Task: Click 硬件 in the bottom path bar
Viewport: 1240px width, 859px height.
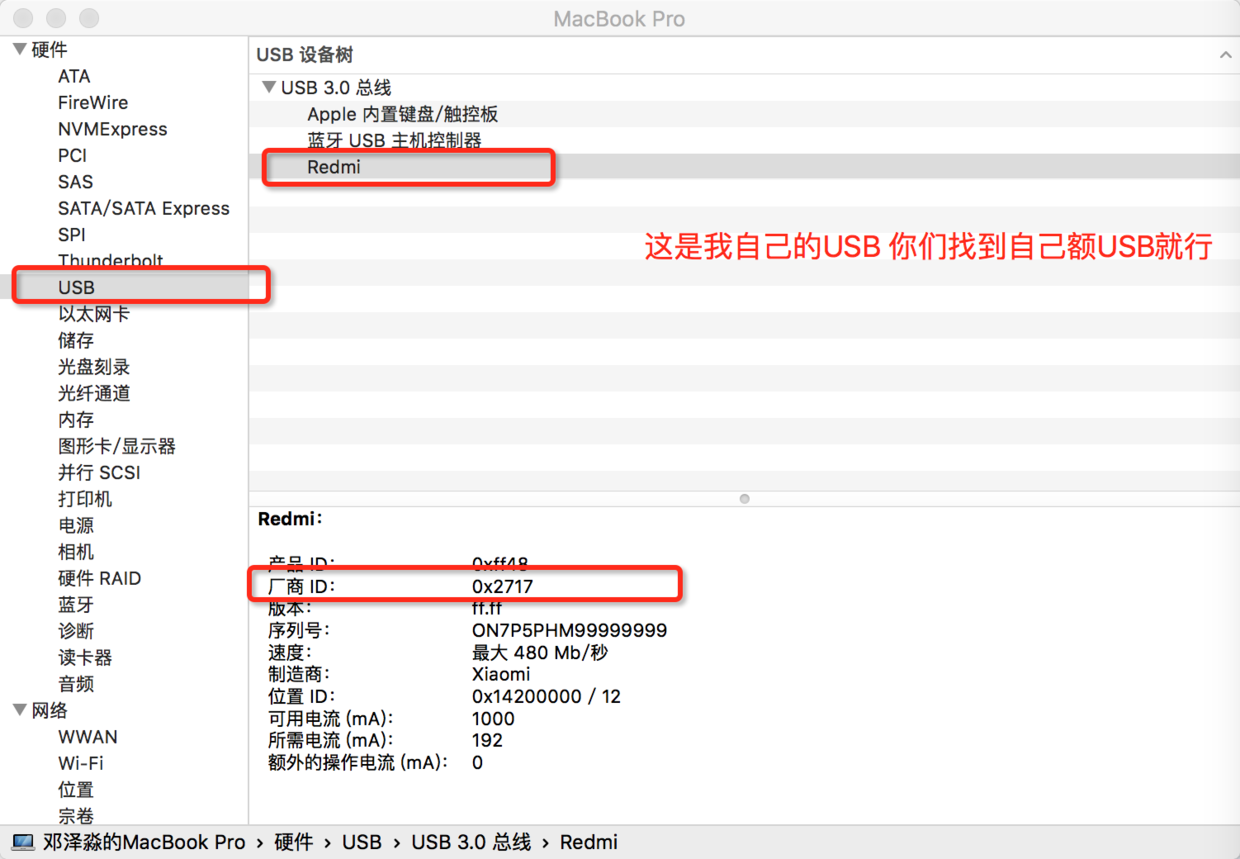Action: tap(294, 842)
